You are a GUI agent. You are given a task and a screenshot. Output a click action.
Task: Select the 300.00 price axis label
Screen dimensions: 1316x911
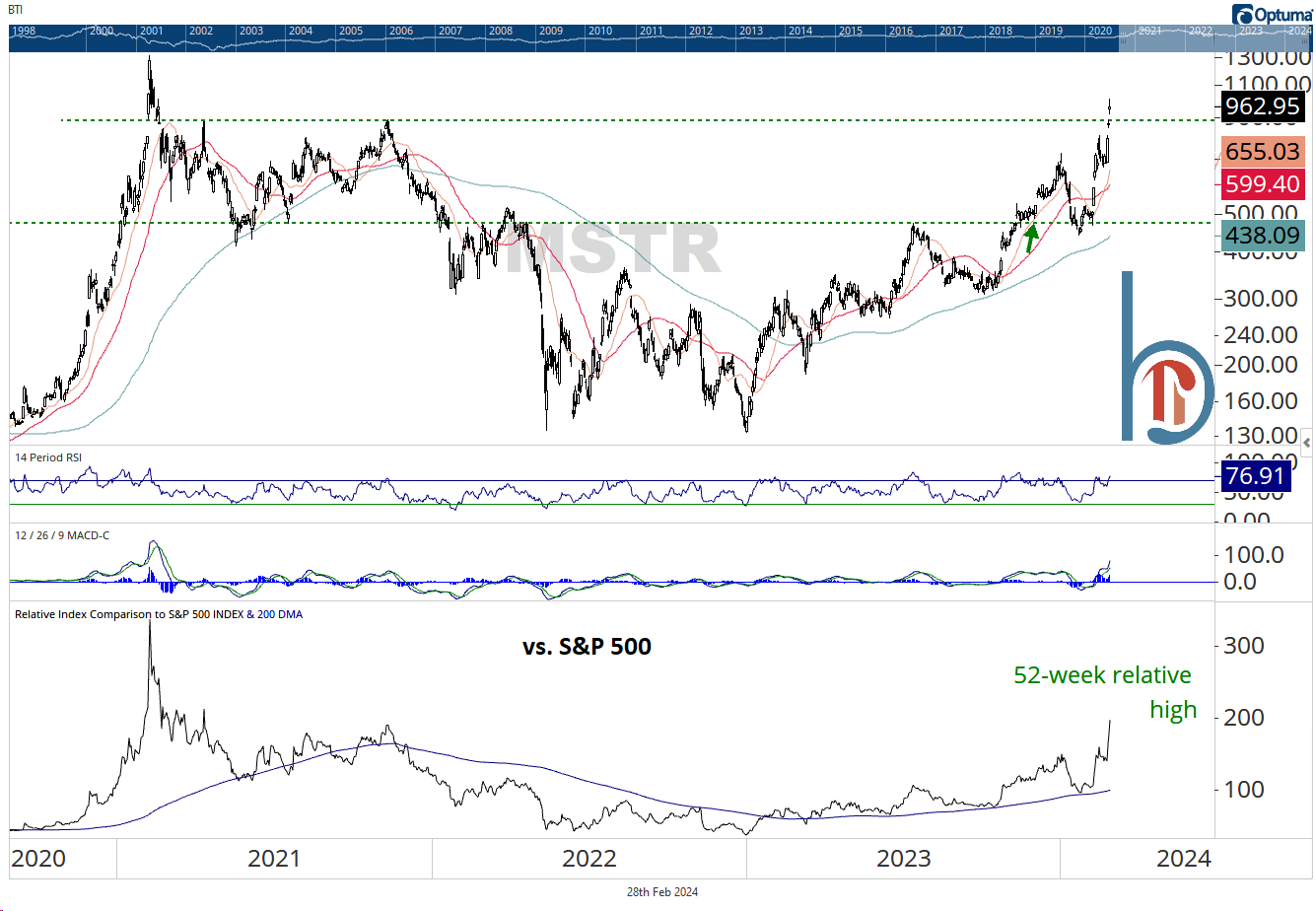1261,298
